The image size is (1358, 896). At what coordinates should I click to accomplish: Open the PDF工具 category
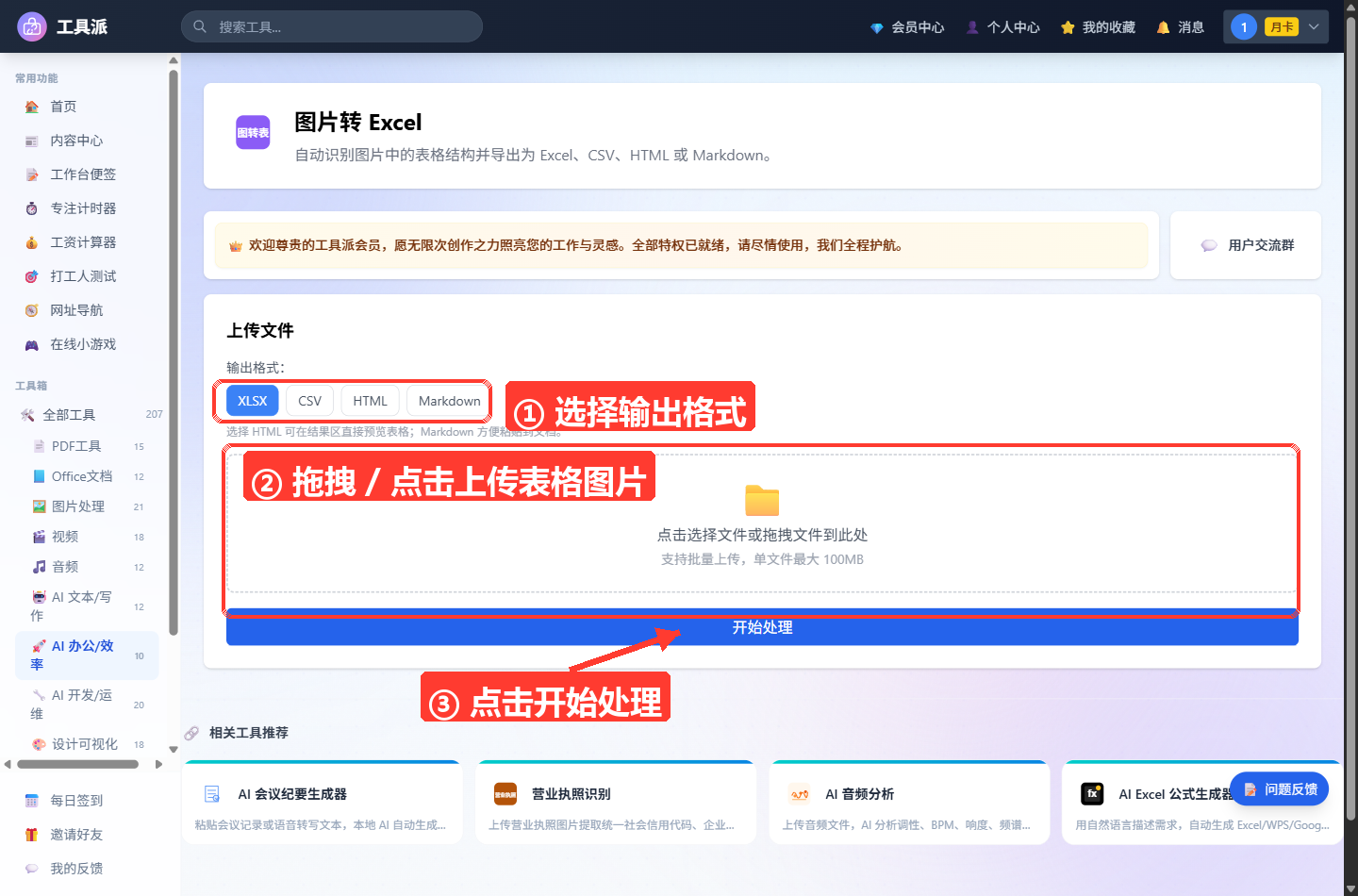click(87, 446)
